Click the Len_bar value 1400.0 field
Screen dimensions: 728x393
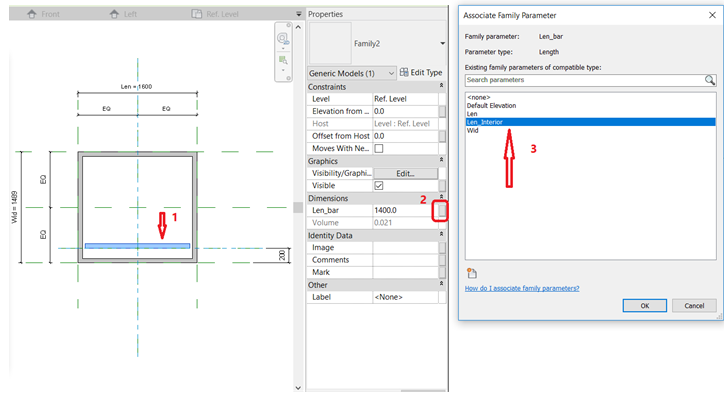click(x=405, y=210)
